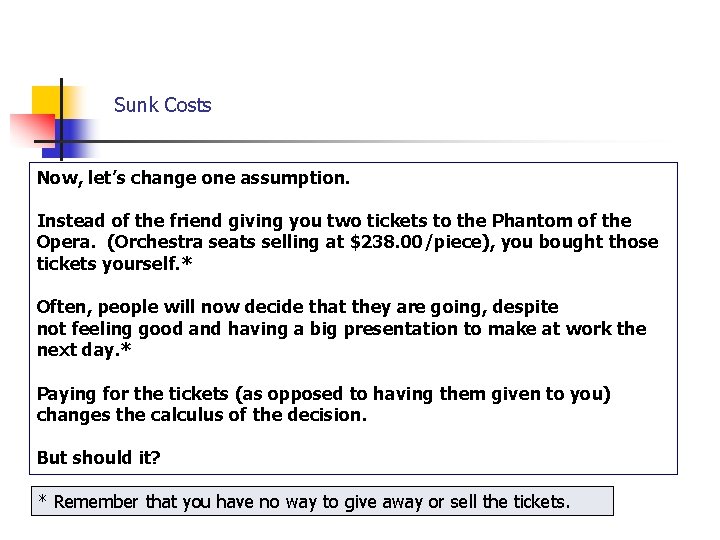The image size is (720, 540).
Task: Click the red square in logo
Action: coord(32,129)
